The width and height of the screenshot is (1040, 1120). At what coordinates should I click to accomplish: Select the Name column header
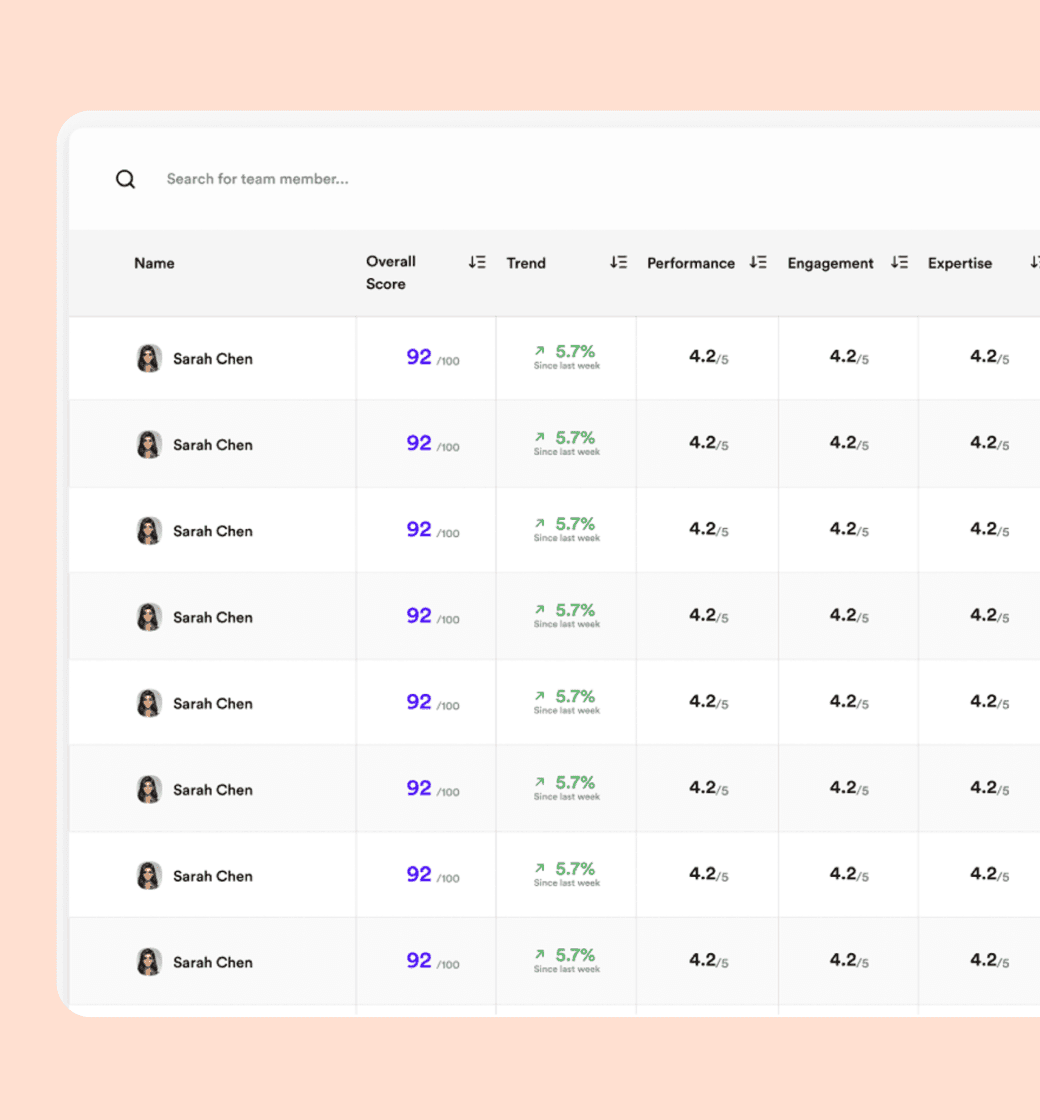154,264
